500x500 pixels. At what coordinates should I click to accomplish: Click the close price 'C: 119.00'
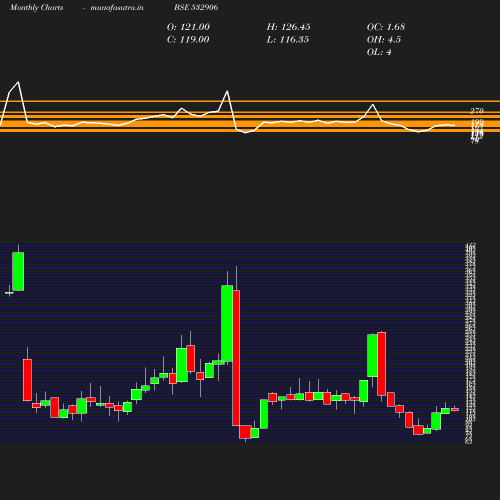tap(188, 40)
